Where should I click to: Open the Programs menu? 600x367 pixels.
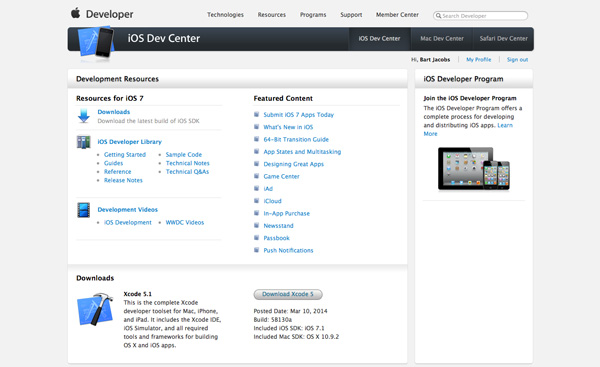tap(313, 15)
